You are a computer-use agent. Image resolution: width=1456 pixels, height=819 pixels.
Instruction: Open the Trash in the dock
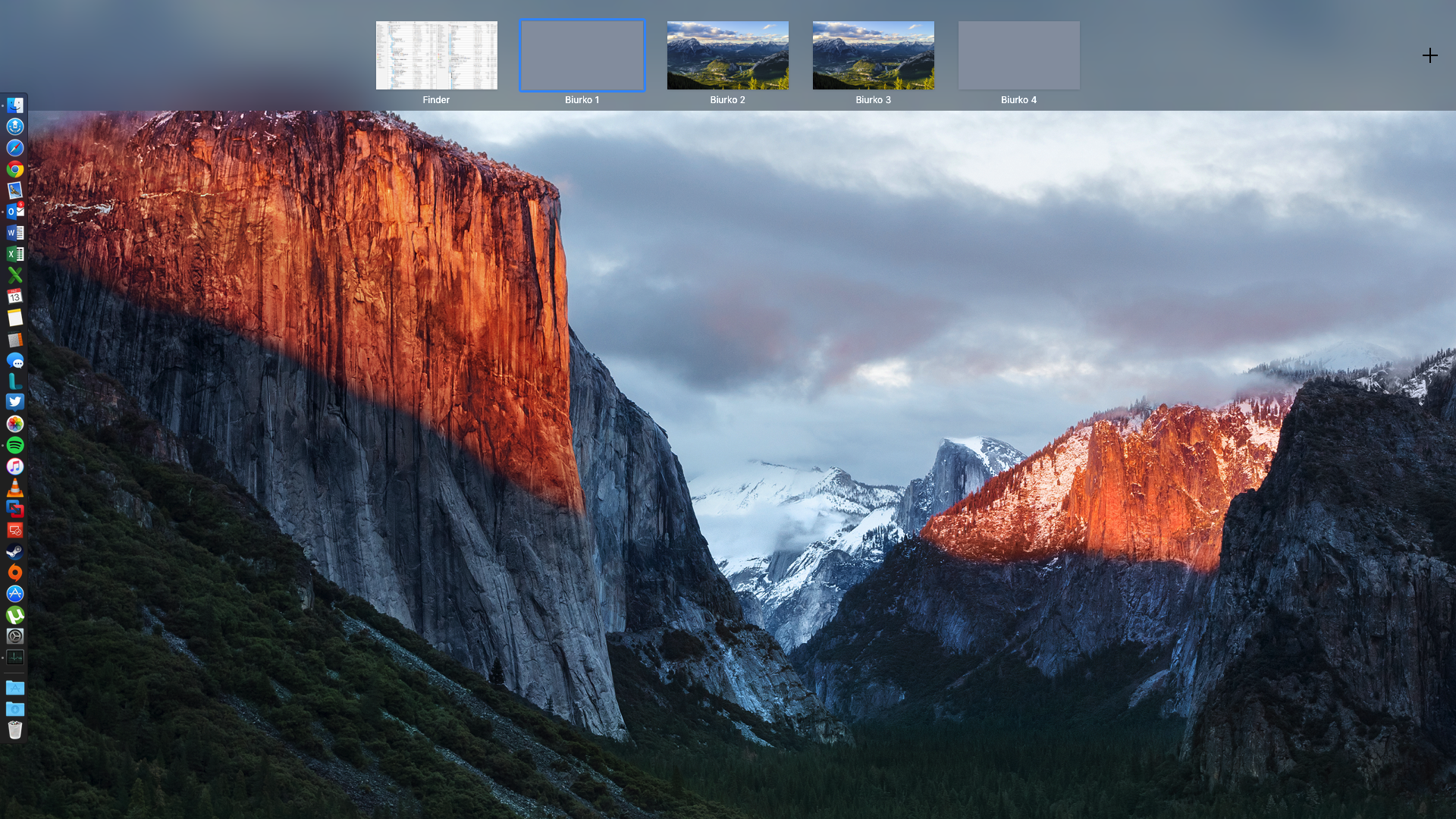(x=15, y=730)
